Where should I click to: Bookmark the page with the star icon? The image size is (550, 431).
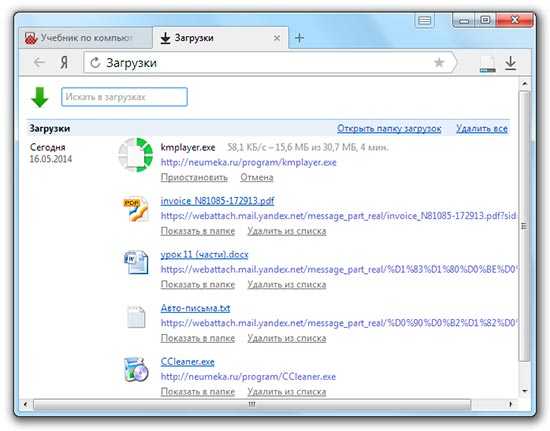[439, 63]
